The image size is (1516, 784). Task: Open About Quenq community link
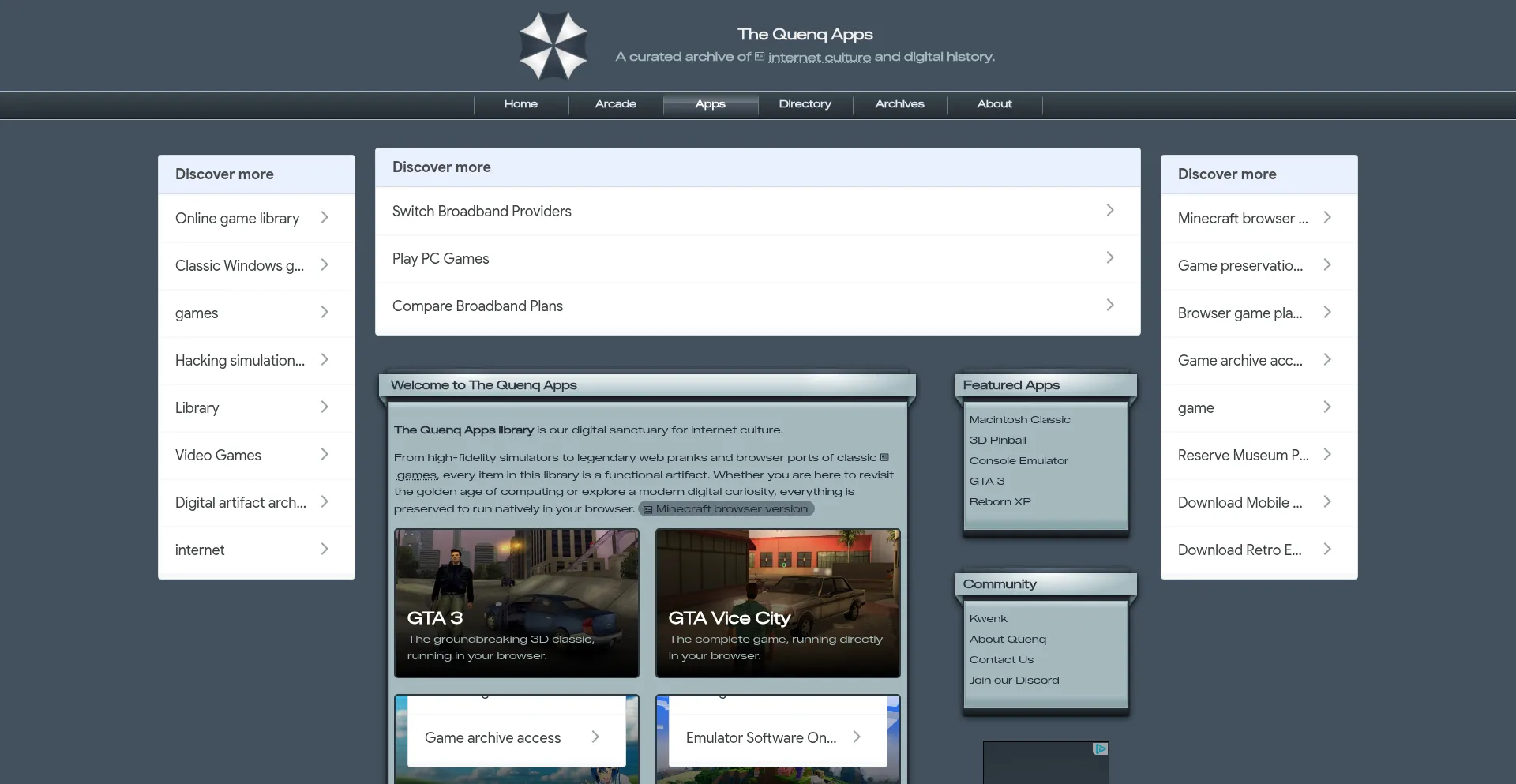[1008, 640]
